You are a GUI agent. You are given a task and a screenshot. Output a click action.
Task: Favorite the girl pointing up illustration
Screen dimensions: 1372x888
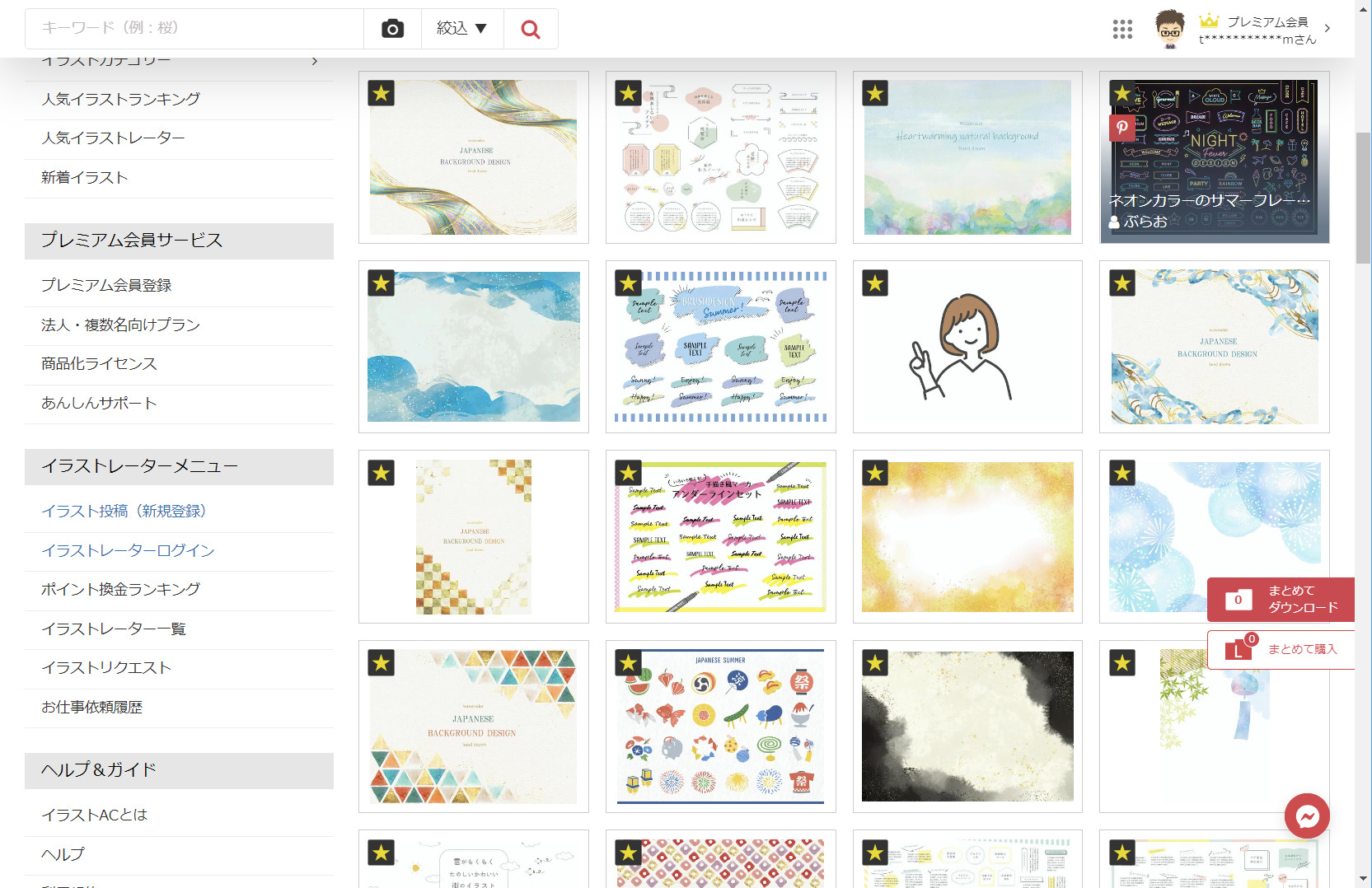[x=875, y=283]
